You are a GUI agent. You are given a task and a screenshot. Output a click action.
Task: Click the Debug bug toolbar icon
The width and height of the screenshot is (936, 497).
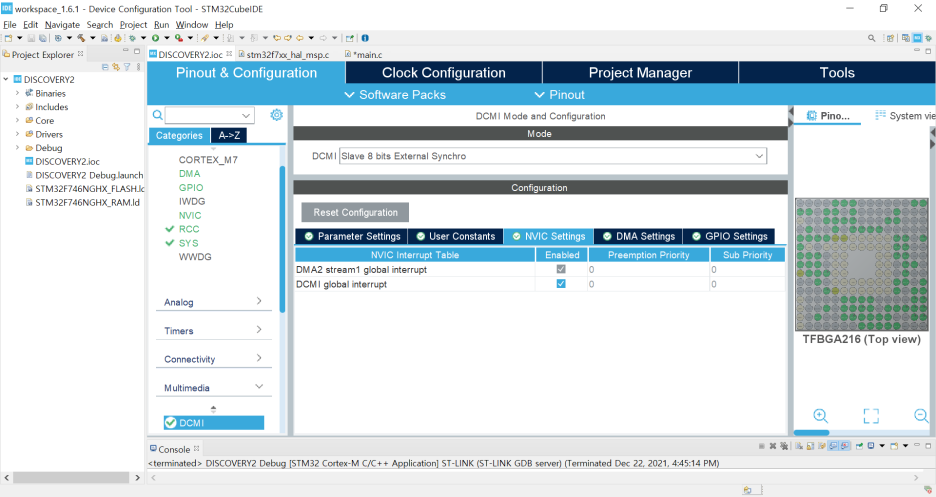[132, 38]
